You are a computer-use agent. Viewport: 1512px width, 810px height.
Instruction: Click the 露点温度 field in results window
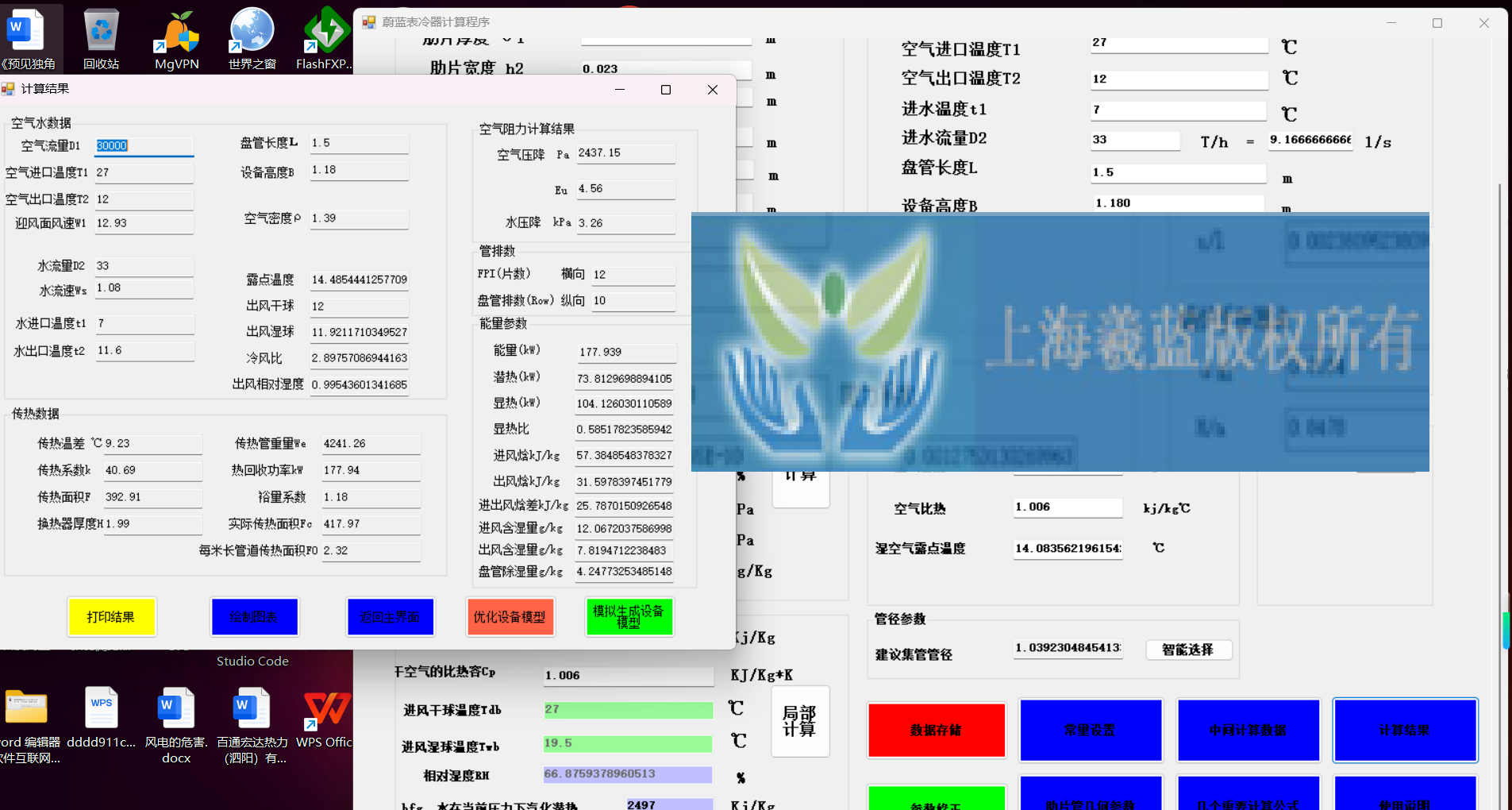pyautogui.click(x=359, y=280)
